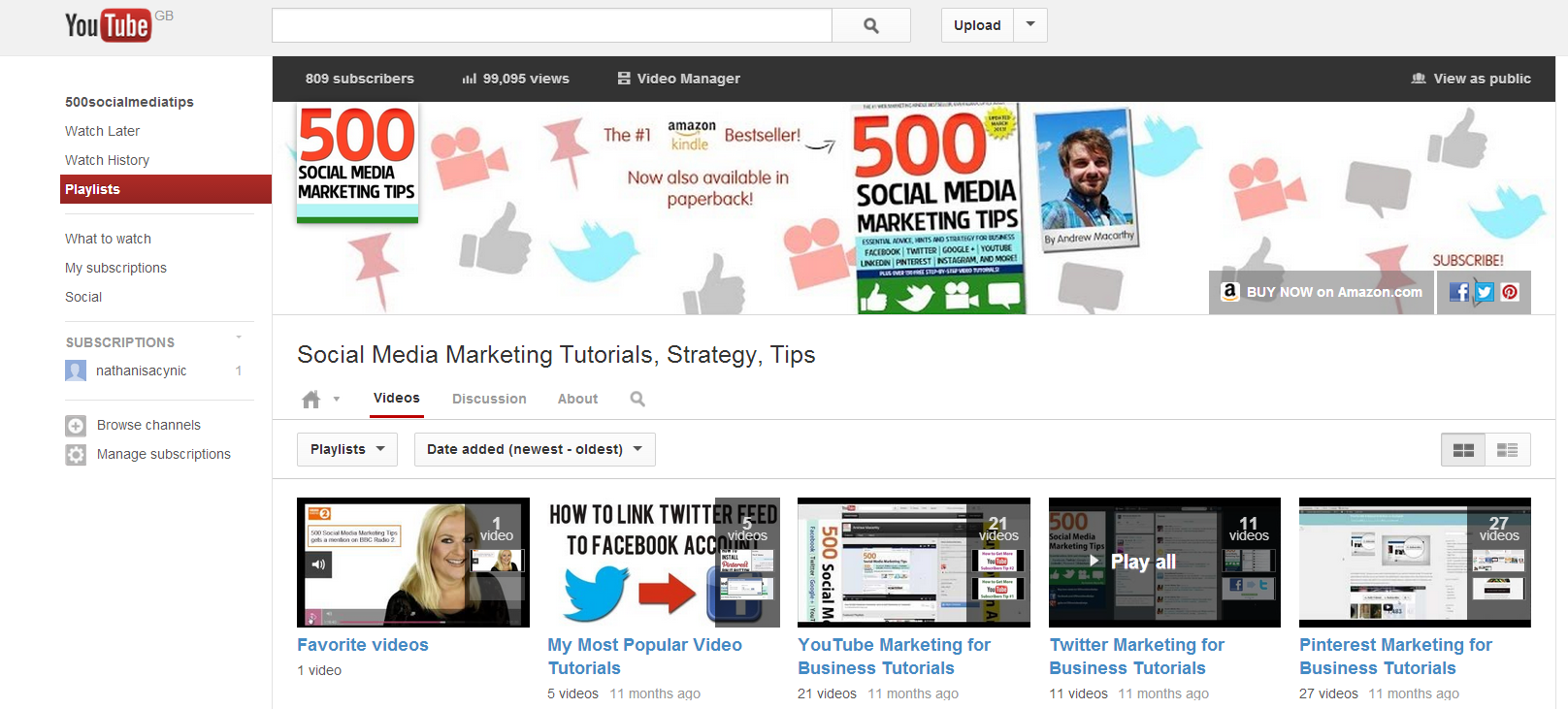This screenshot has width=1568, height=709.
Task: Open the Pinterest icon link
Action: point(1510,292)
